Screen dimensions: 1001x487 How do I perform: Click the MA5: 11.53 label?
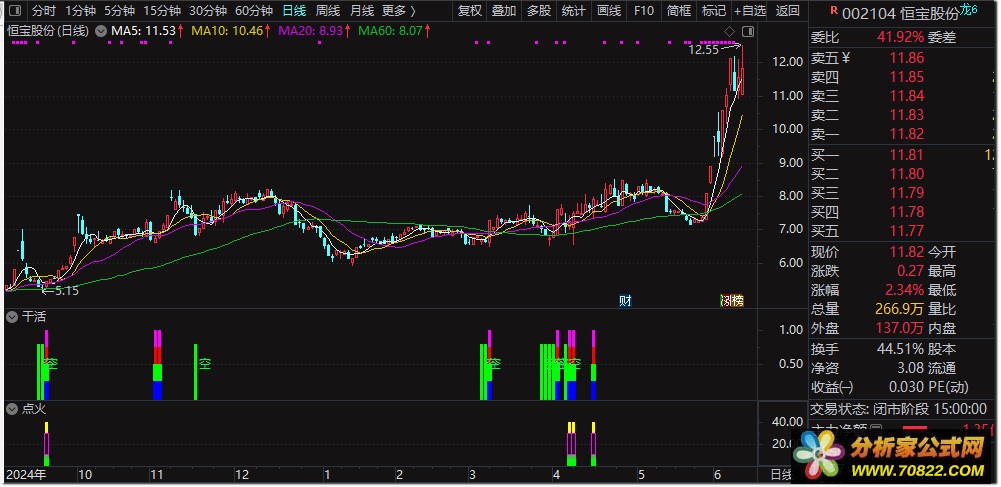144,30
